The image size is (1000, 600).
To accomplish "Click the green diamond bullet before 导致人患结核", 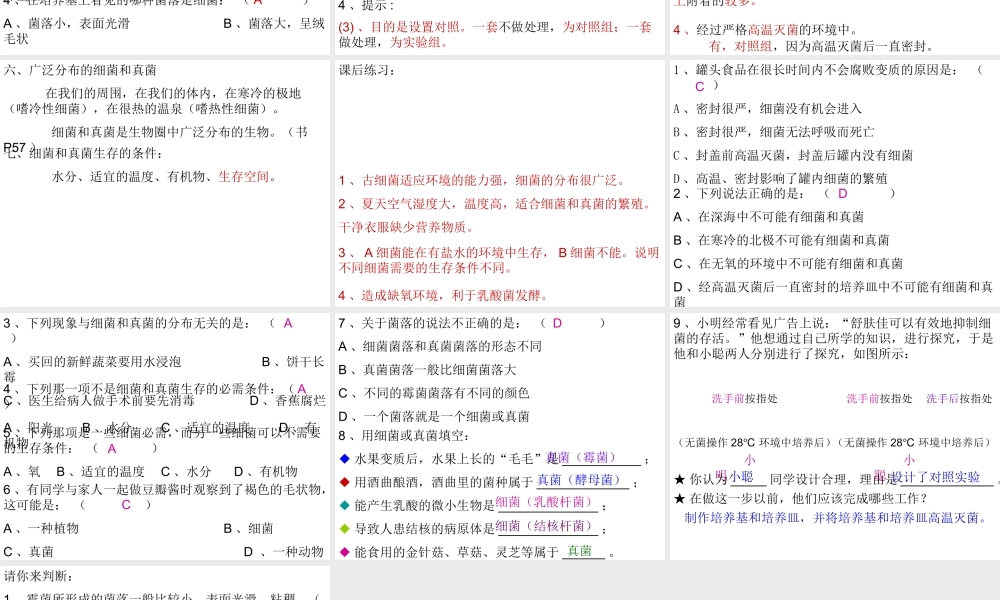I will [x=344, y=528].
